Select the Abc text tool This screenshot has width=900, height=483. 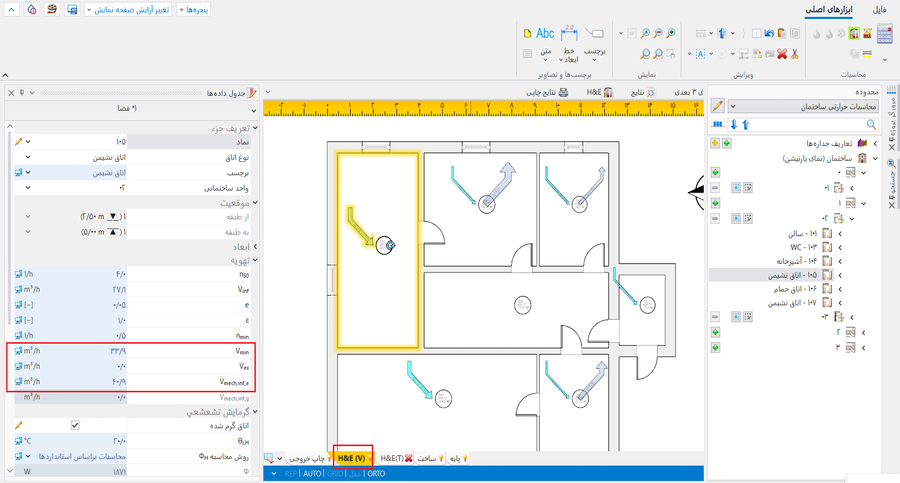click(544, 34)
